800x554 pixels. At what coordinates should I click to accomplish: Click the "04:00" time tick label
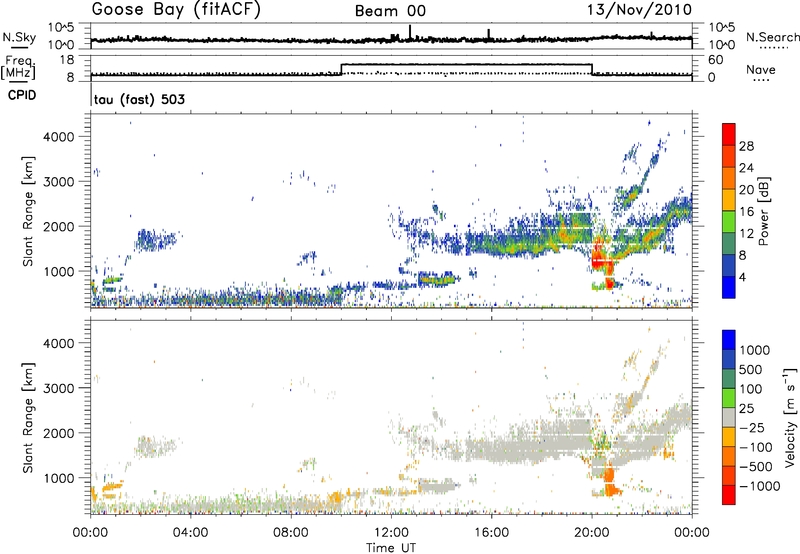point(190,533)
